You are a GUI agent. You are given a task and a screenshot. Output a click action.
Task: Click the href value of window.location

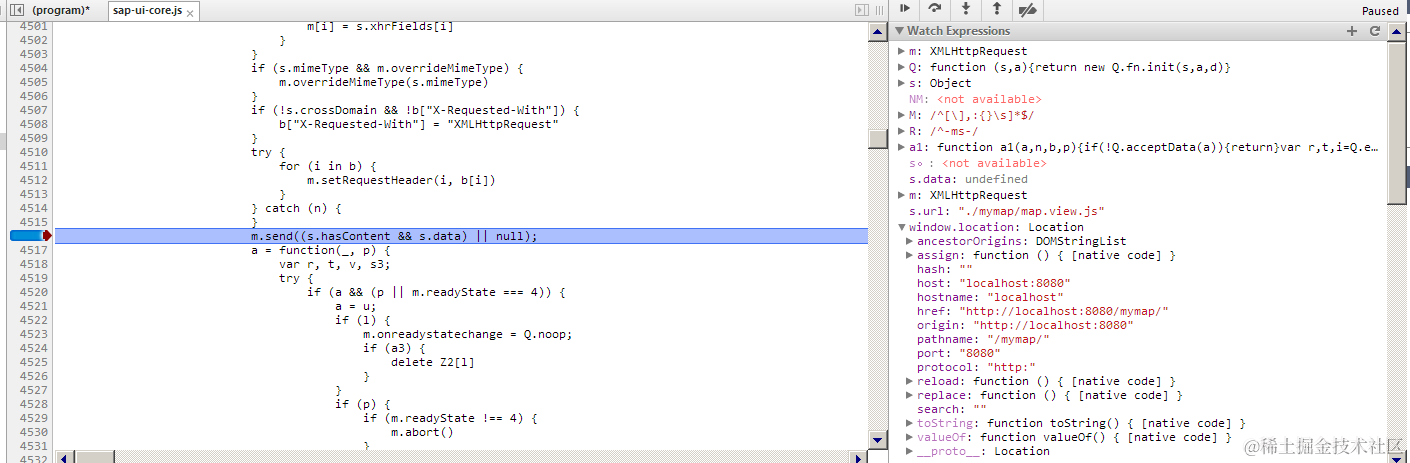coord(1064,311)
